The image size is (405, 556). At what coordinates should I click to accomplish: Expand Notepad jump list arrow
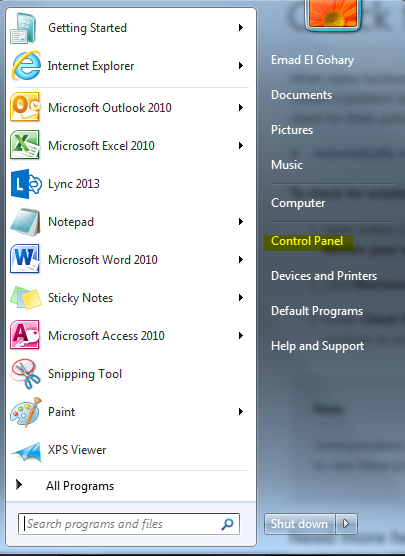(x=241, y=222)
